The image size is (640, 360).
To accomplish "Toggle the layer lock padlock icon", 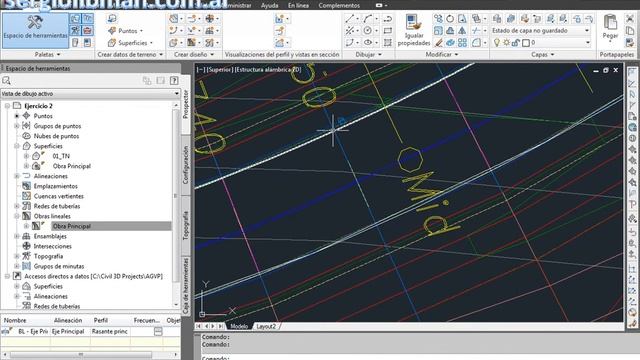I will coord(516,42).
